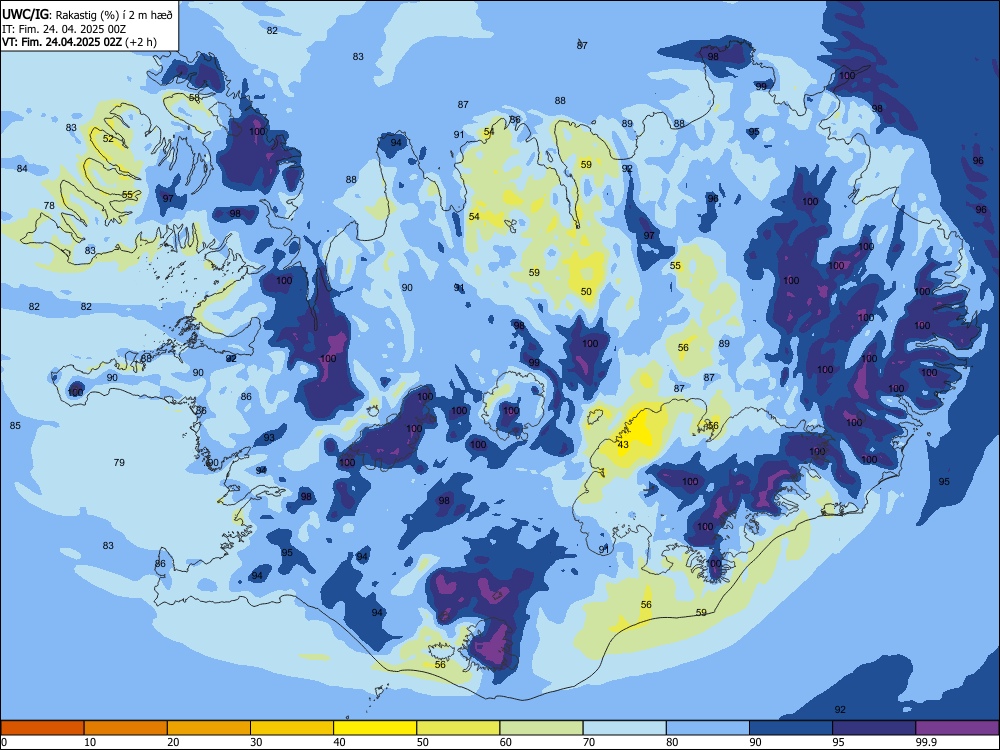Click the orange 10–20 legend swatch
1000x750 pixels.
126,728
